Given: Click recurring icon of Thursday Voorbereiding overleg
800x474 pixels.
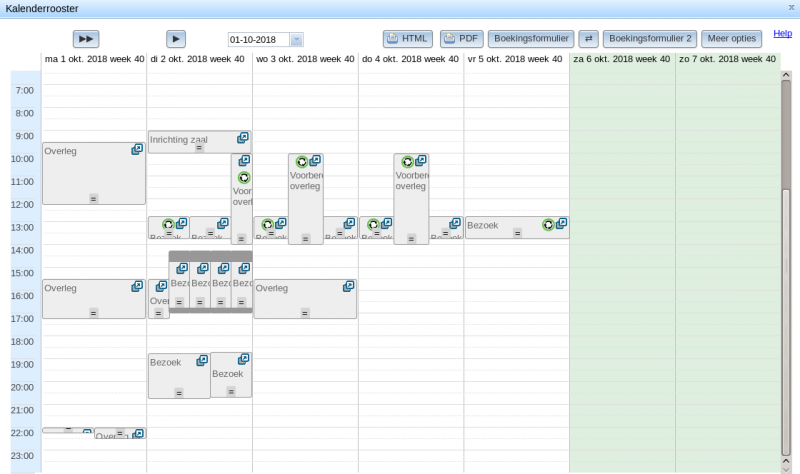Looking at the screenshot, I should (x=407, y=162).
